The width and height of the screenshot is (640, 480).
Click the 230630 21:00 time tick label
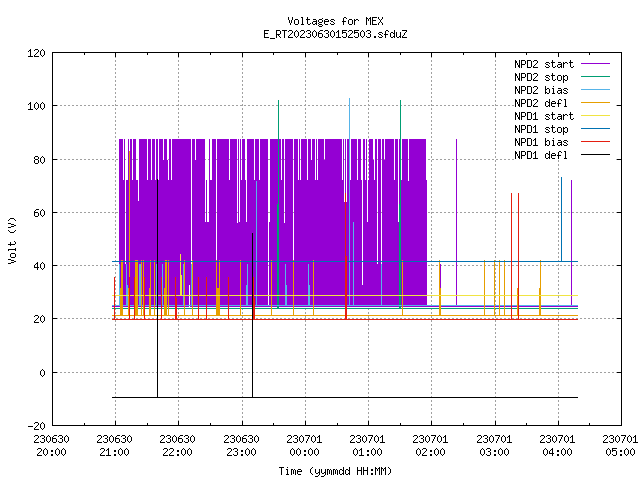tap(115, 446)
